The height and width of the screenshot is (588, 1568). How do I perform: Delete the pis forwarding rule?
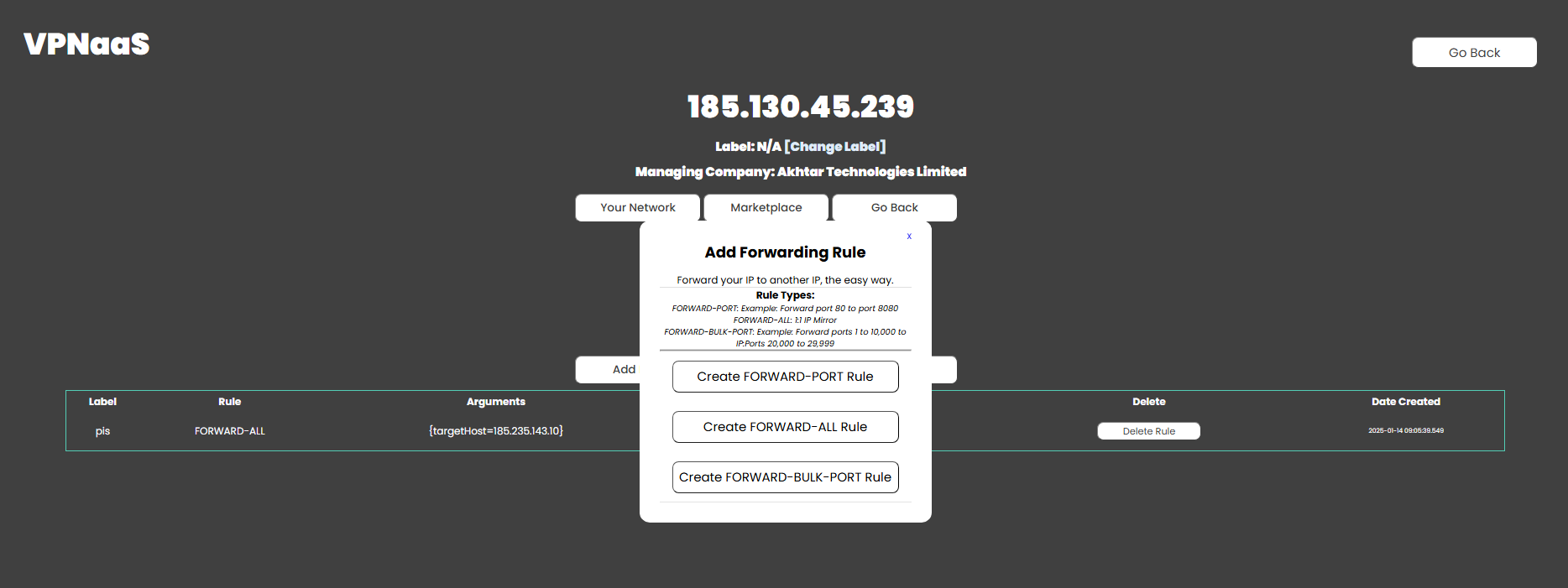tap(1148, 431)
